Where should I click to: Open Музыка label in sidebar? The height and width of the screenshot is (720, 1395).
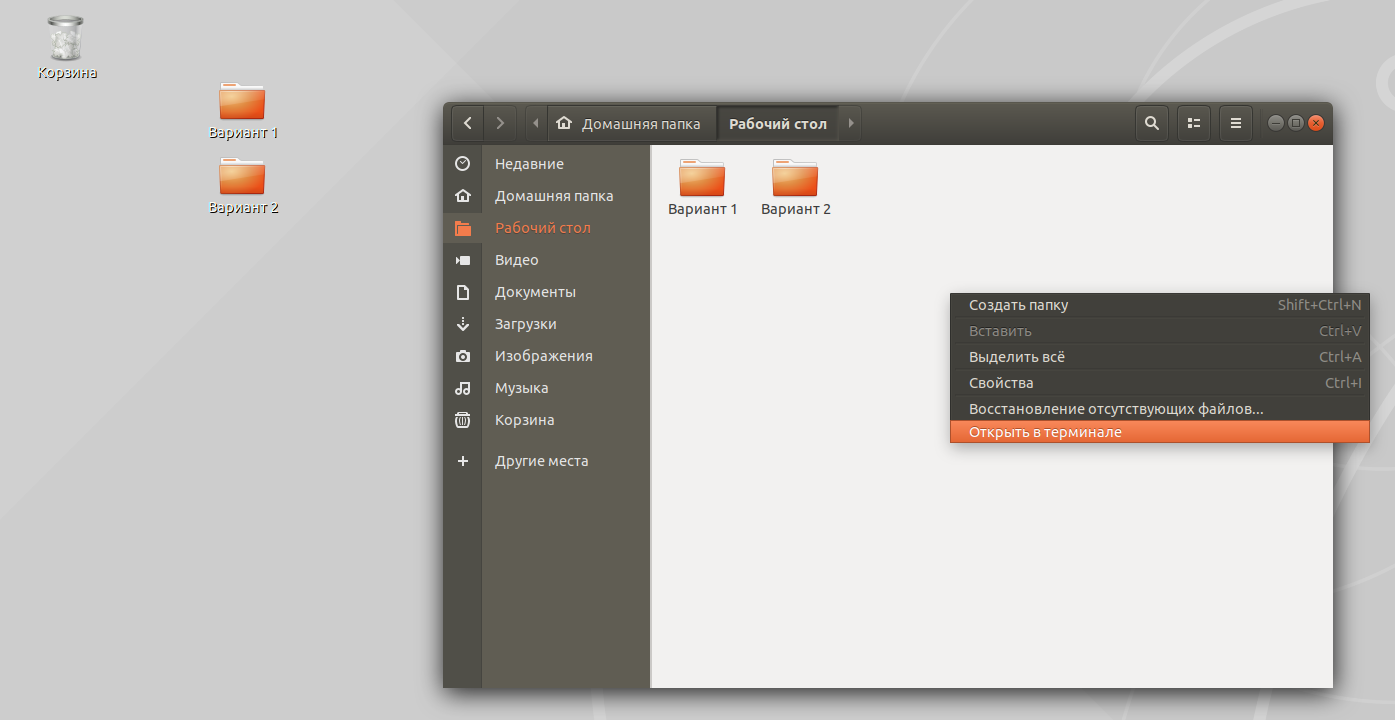(x=522, y=388)
